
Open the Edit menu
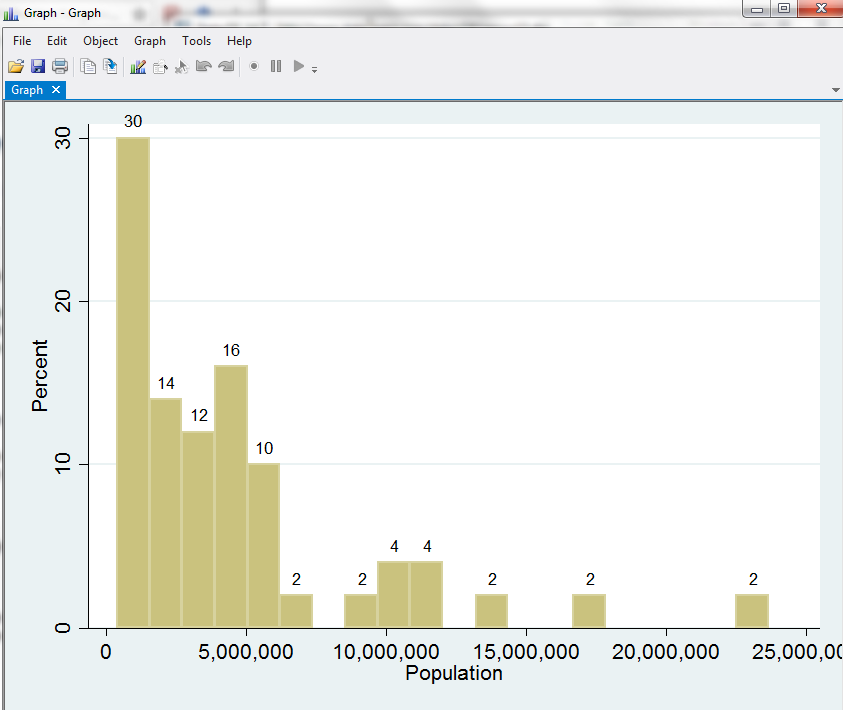[x=56, y=41]
